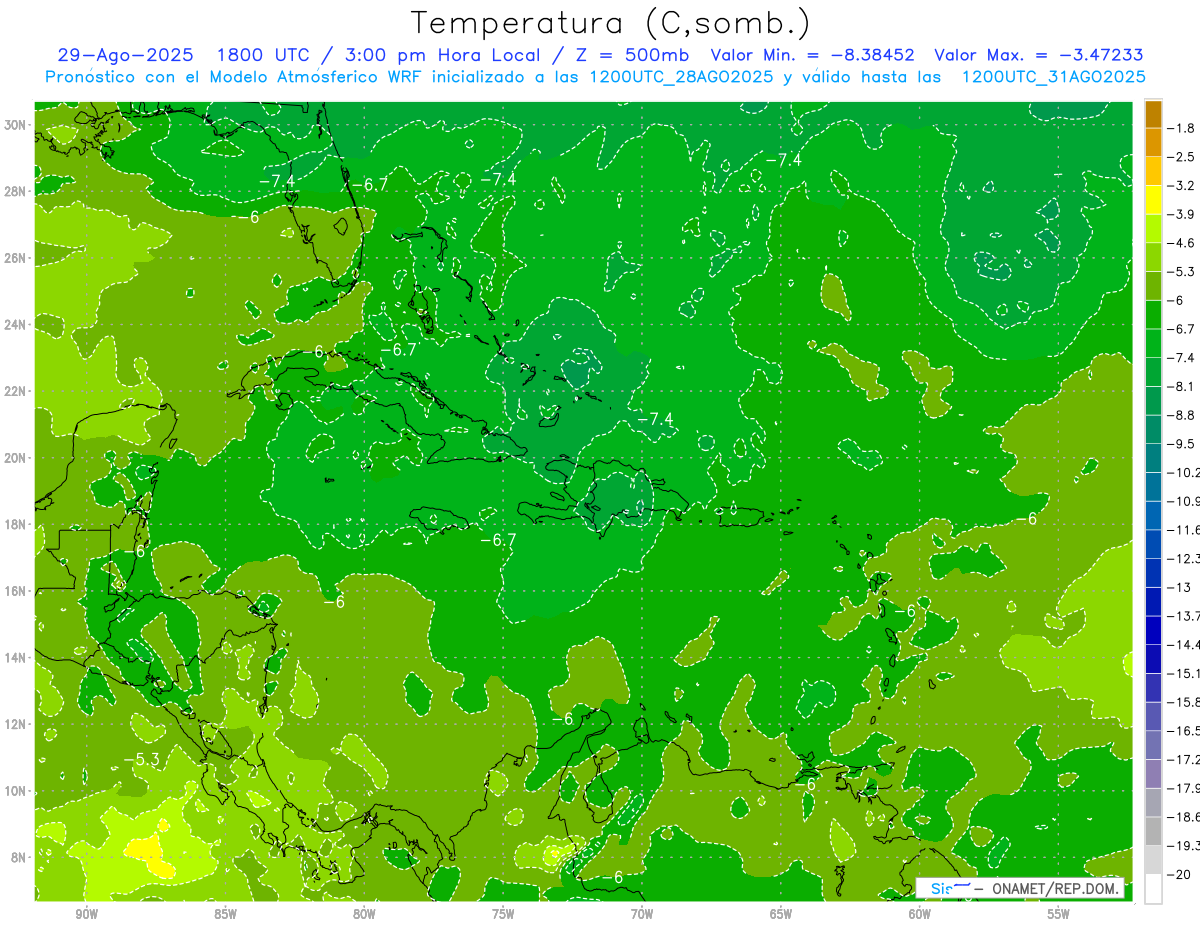Click the '-15.8' legend value
This screenshot has height=927, width=1200.
[x=1185, y=701]
